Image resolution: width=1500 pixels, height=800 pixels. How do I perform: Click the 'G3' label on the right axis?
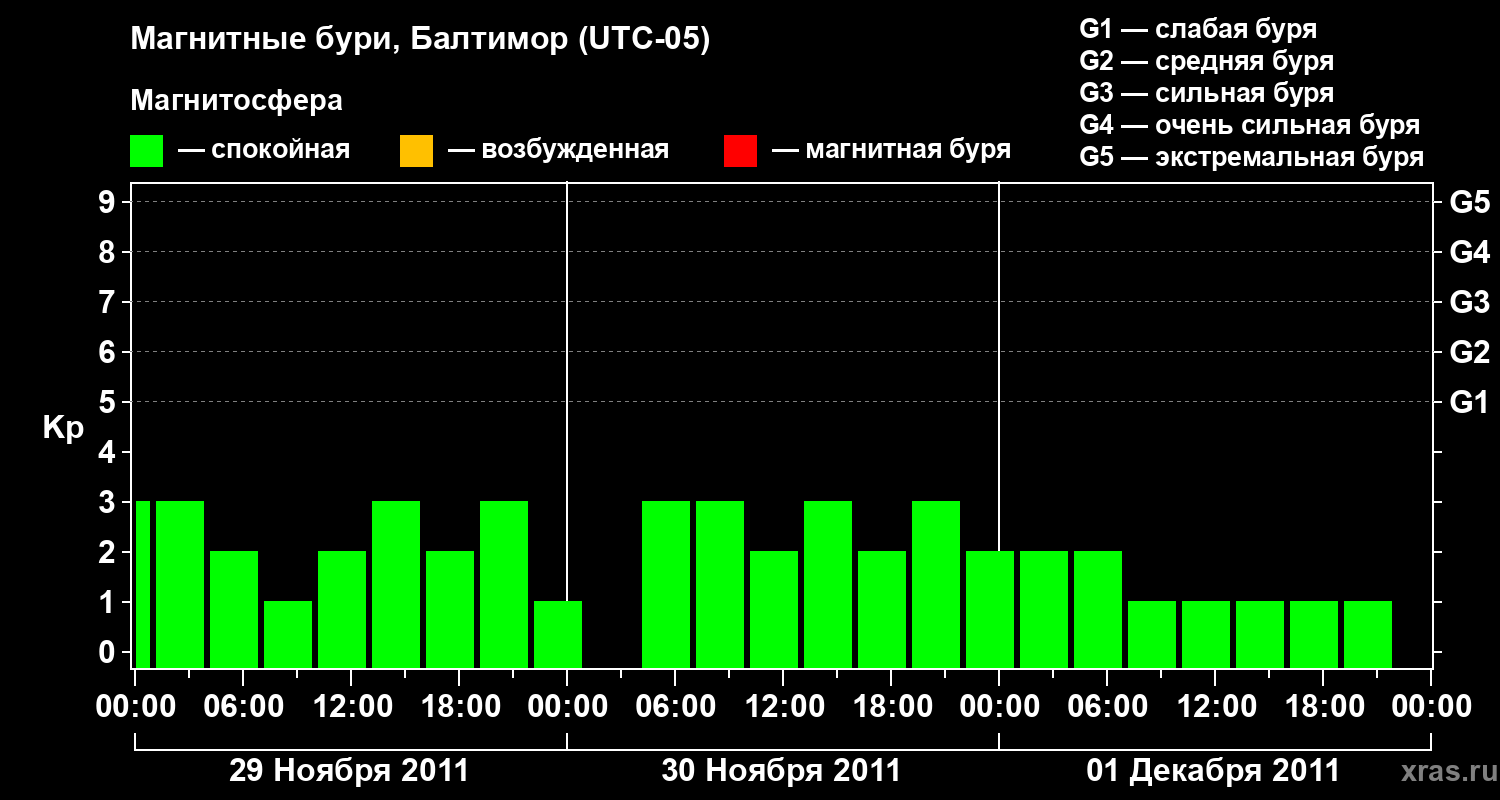[1469, 303]
